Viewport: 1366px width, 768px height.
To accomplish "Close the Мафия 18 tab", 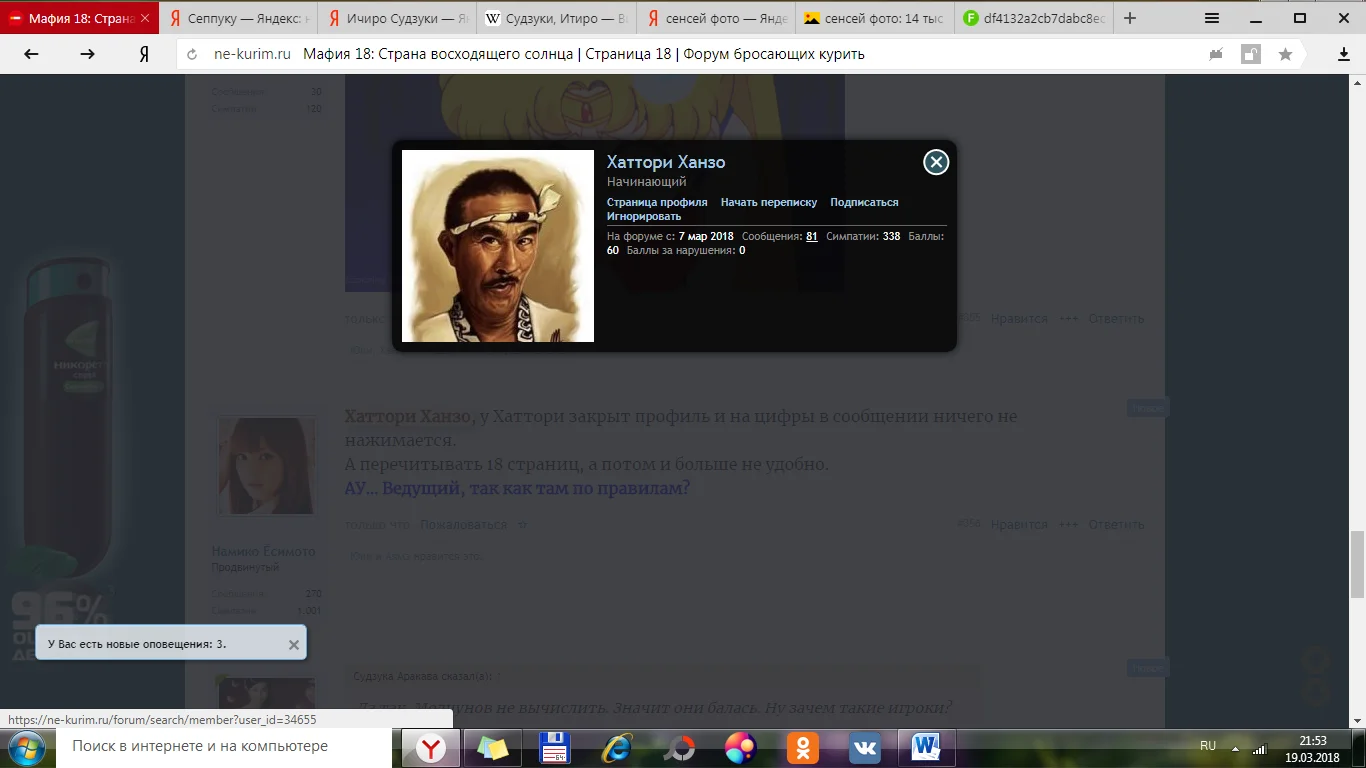I will (145, 18).
